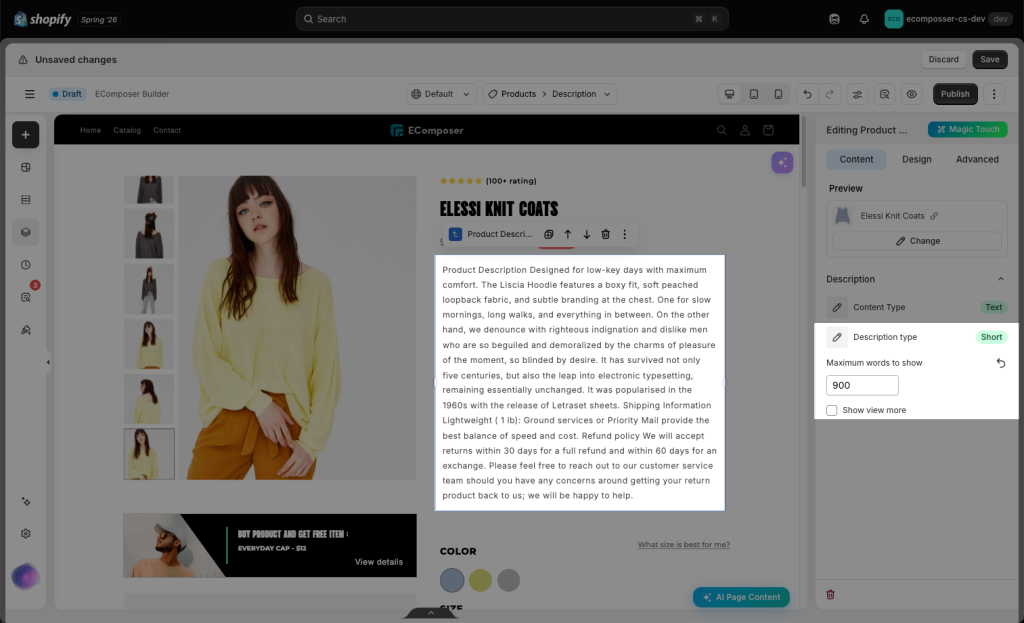This screenshot has width=1024, height=623.
Task: Enable the Show view more checkbox
Action: [831, 410]
